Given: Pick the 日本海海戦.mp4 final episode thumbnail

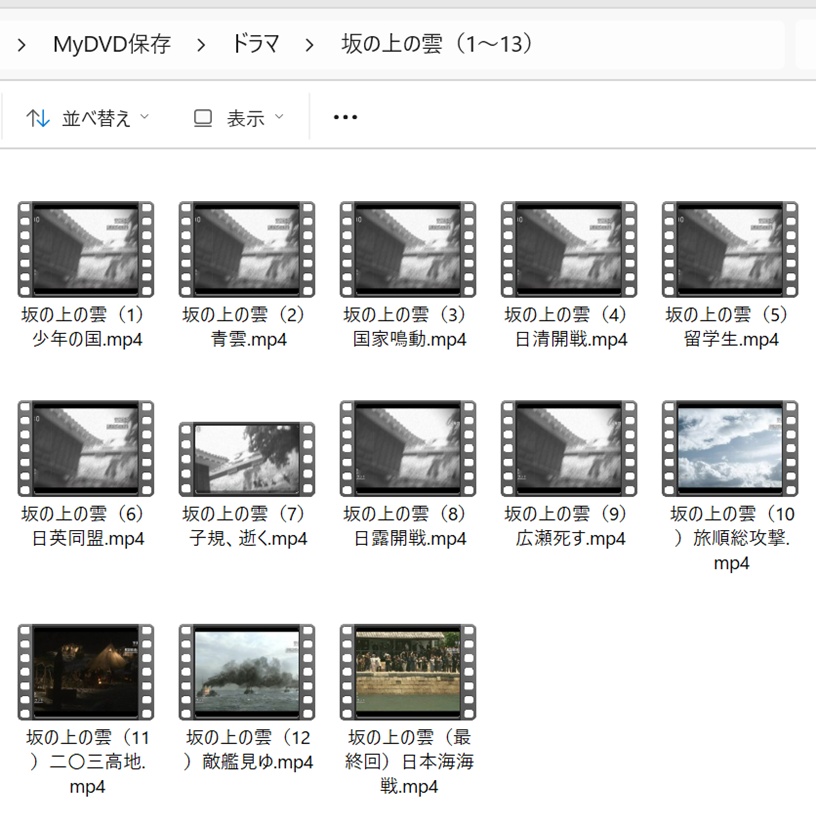Looking at the screenshot, I should 408,672.
